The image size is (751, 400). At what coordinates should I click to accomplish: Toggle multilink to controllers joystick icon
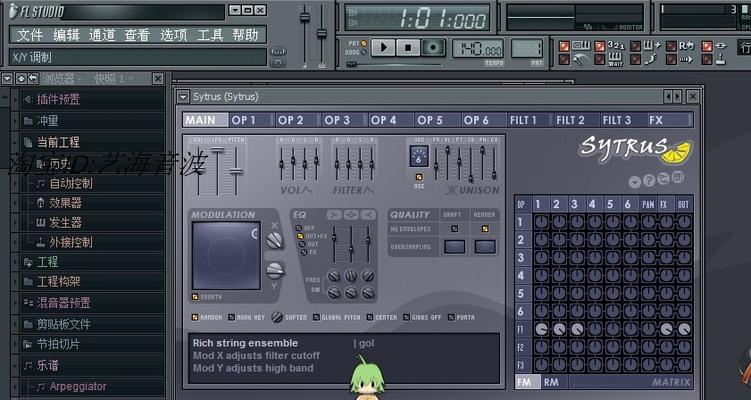point(707,59)
